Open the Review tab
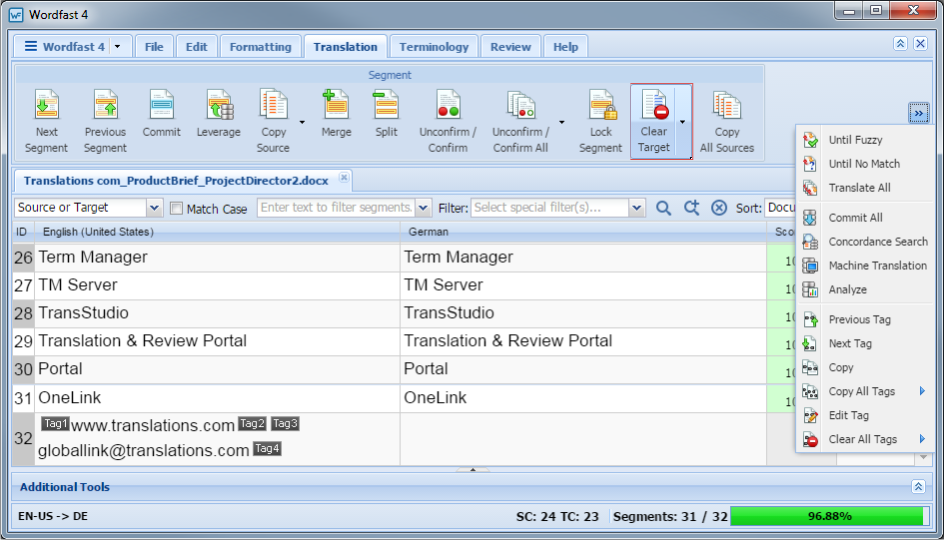The width and height of the screenshot is (944, 540). point(511,46)
